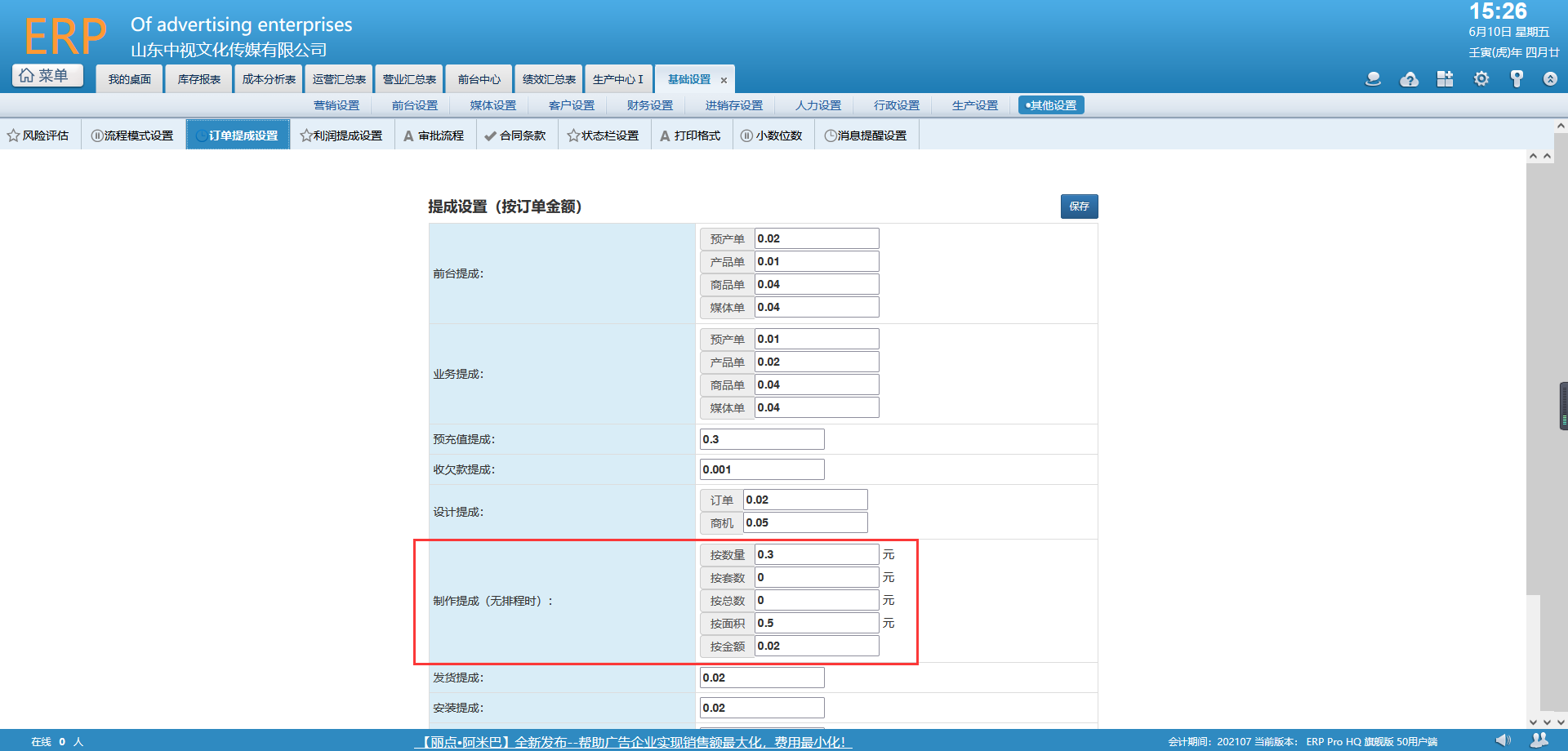
Task: Open 前台设置 submenu
Action: (415, 105)
